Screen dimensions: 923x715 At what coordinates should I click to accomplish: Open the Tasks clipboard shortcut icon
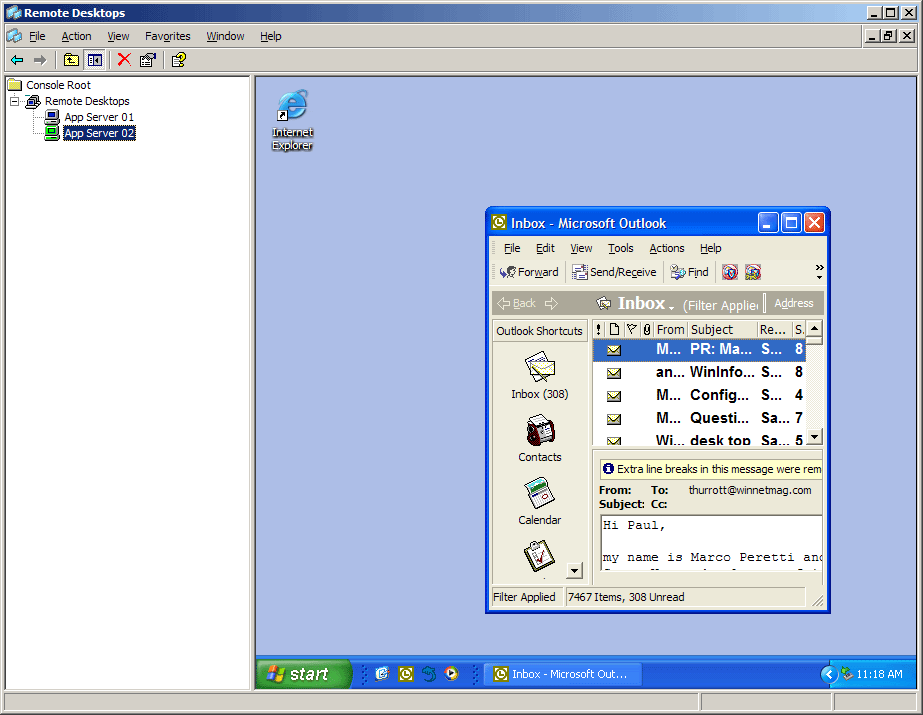[539, 556]
